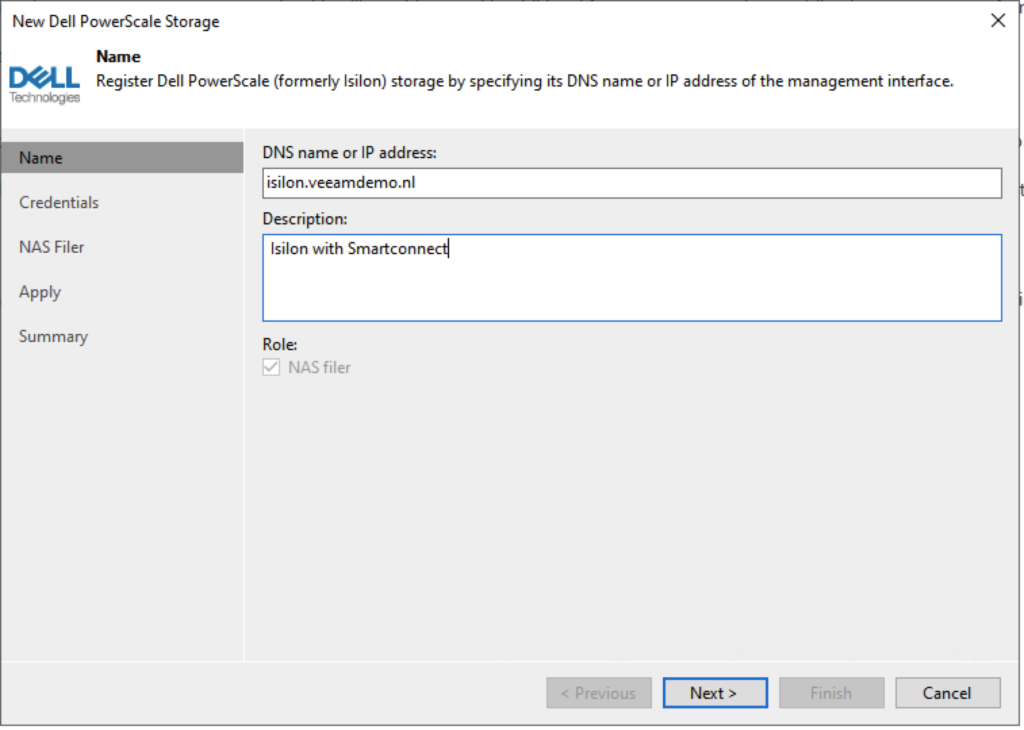Click the 'DNS name or IP address:' label
The height and width of the screenshot is (730, 1024).
[x=350, y=152]
